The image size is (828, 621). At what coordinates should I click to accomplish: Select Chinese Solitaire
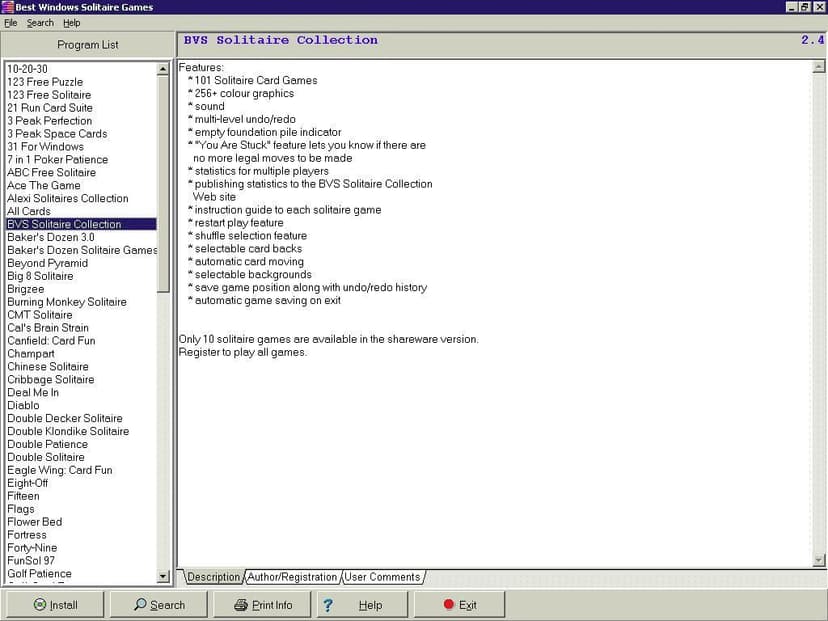[81, 366]
